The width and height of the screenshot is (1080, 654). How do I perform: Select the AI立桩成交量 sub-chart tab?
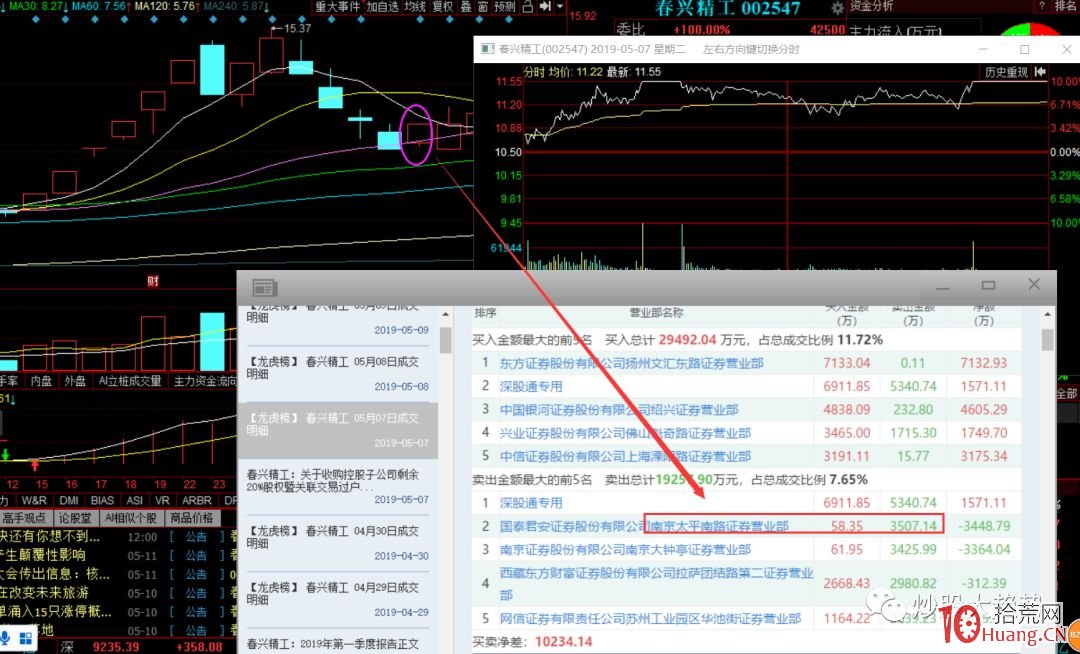coord(129,381)
